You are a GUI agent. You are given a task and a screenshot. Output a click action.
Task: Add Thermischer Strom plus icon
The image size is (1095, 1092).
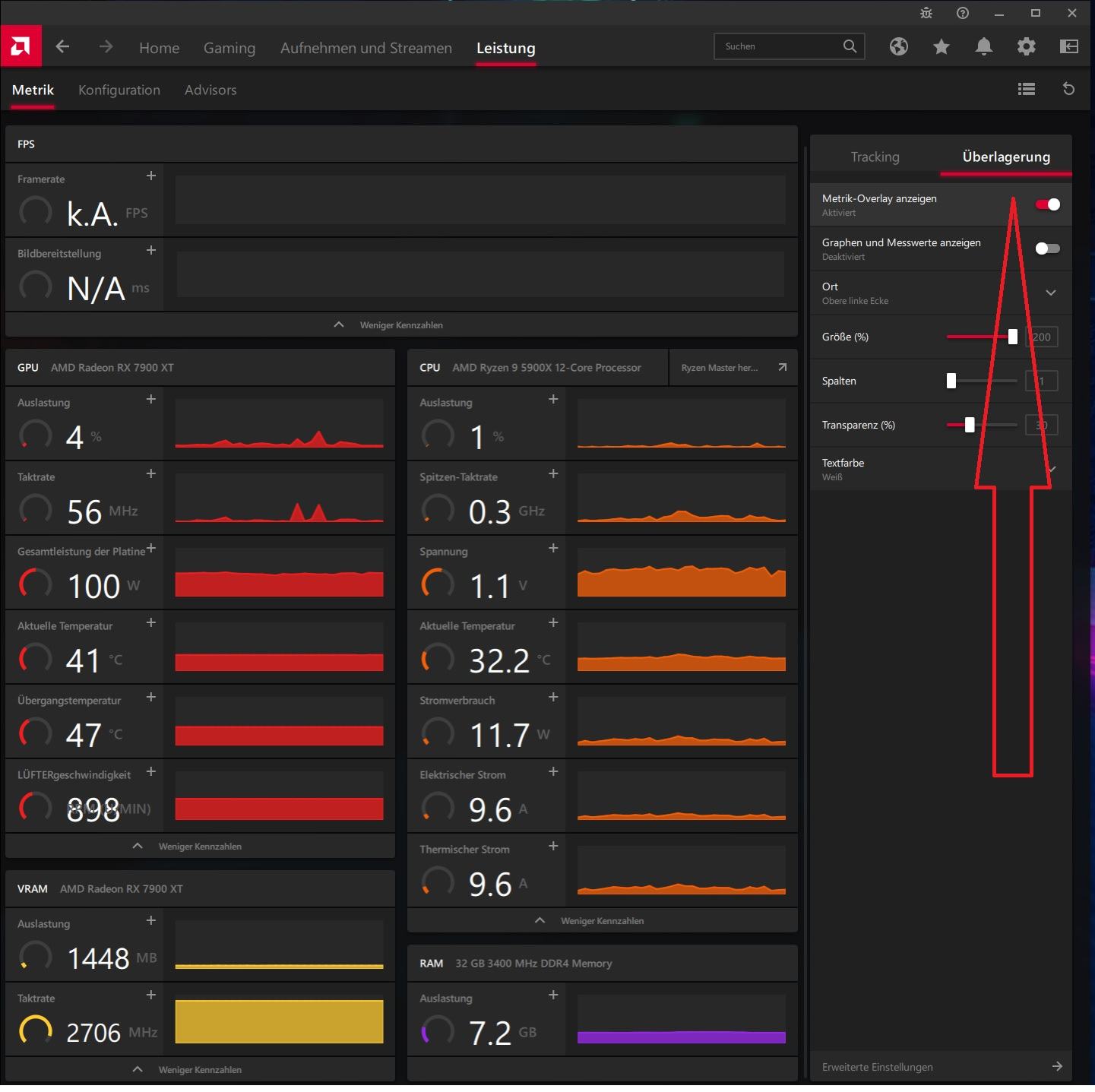point(553,847)
